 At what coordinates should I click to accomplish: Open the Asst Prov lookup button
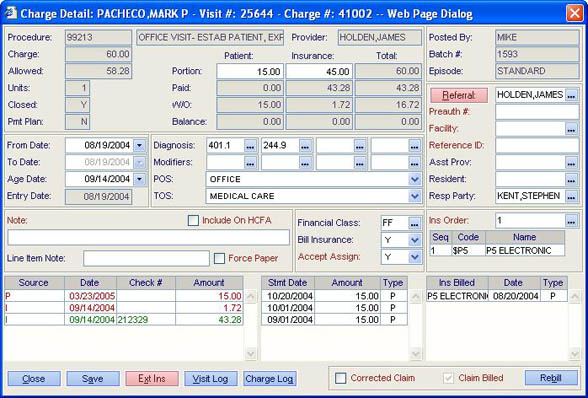[571, 162]
